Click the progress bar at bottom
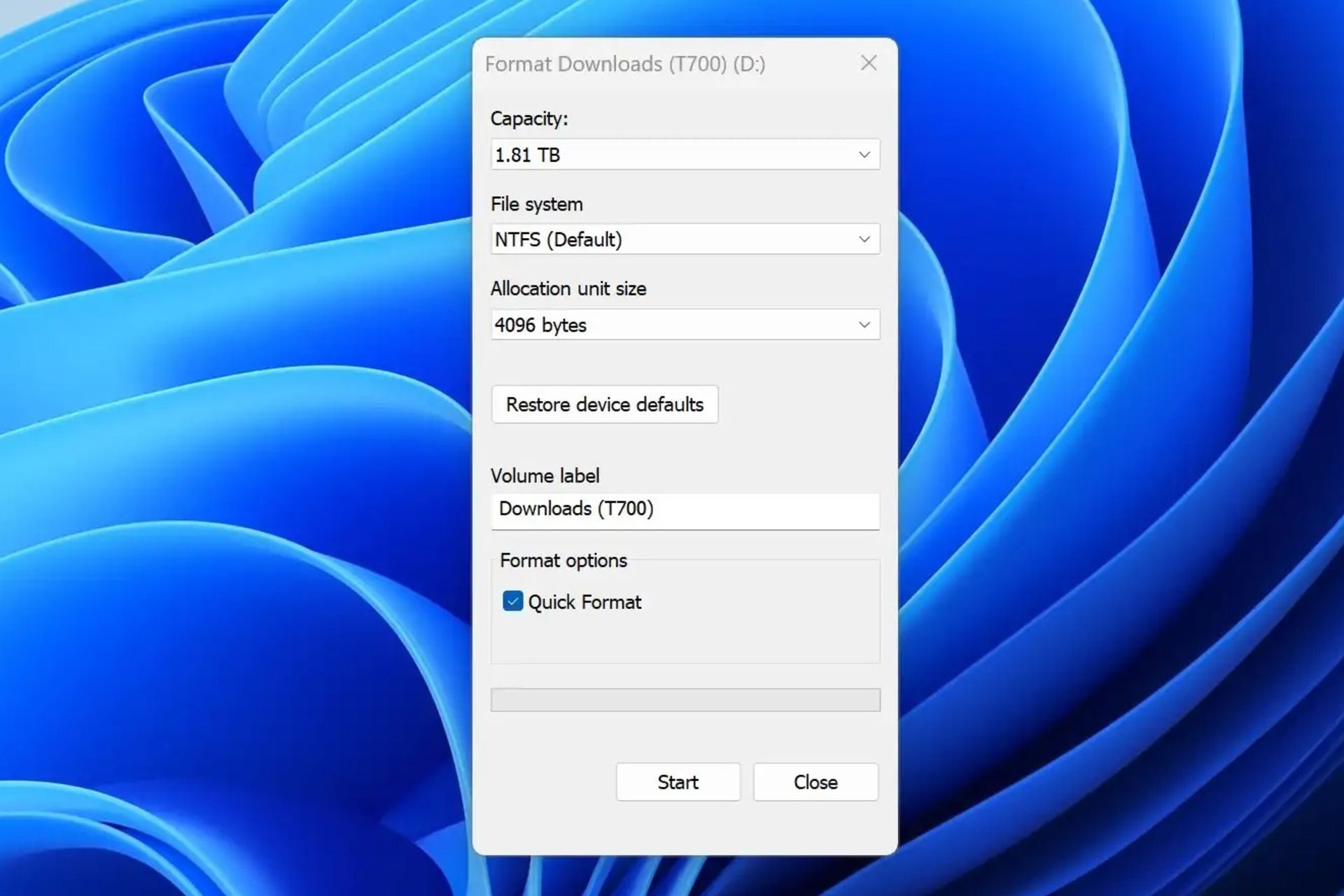This screenshot has height=896, width=1344. 684,699
